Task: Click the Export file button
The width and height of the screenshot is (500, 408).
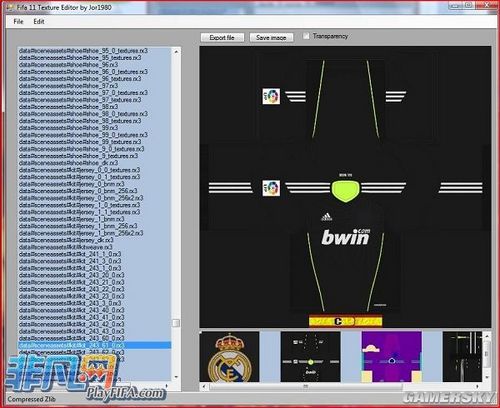Action: click(222, 38)
